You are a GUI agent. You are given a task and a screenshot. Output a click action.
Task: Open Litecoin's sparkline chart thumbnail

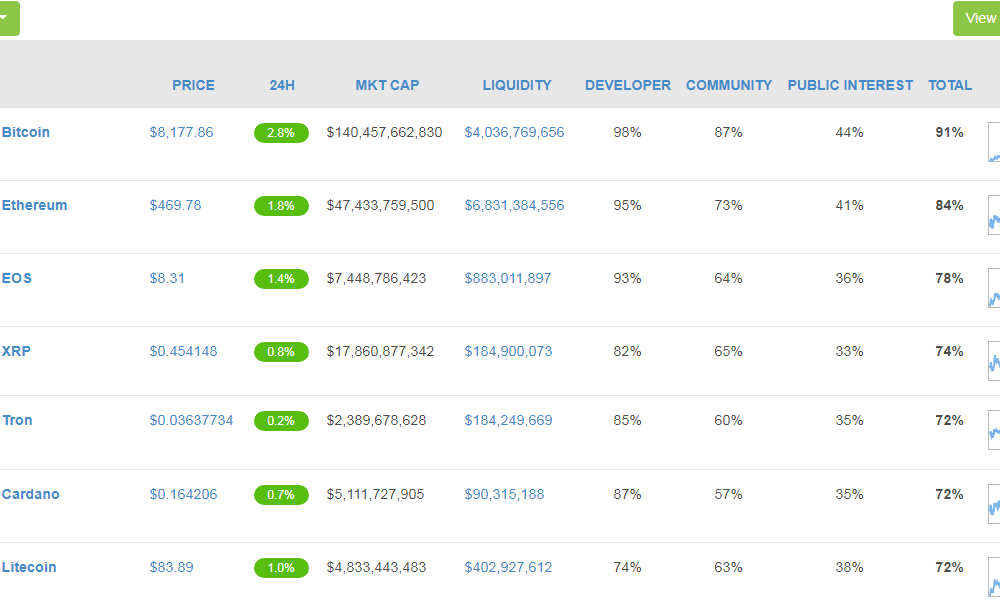[994, 577]
